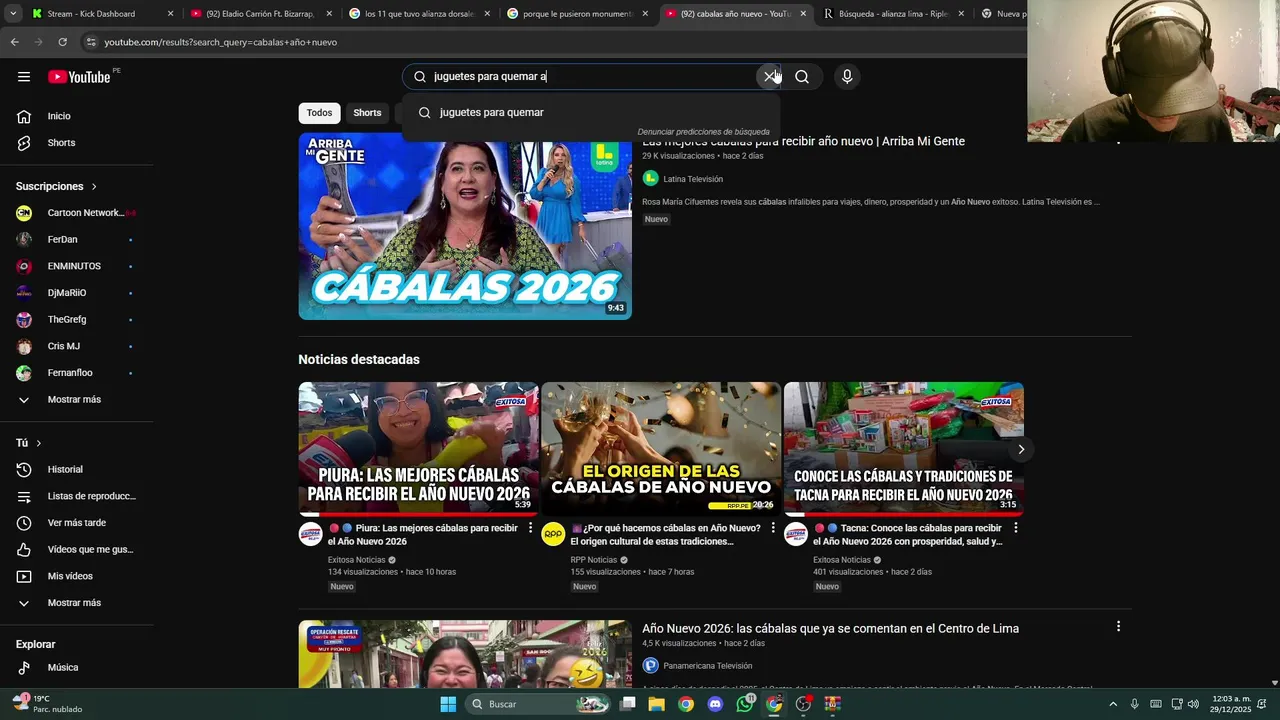The height and width of the screenshot is (720, 1280).
Task: Choose suggestion "juguetes para quemar"
Action: (x=590, y=112)
